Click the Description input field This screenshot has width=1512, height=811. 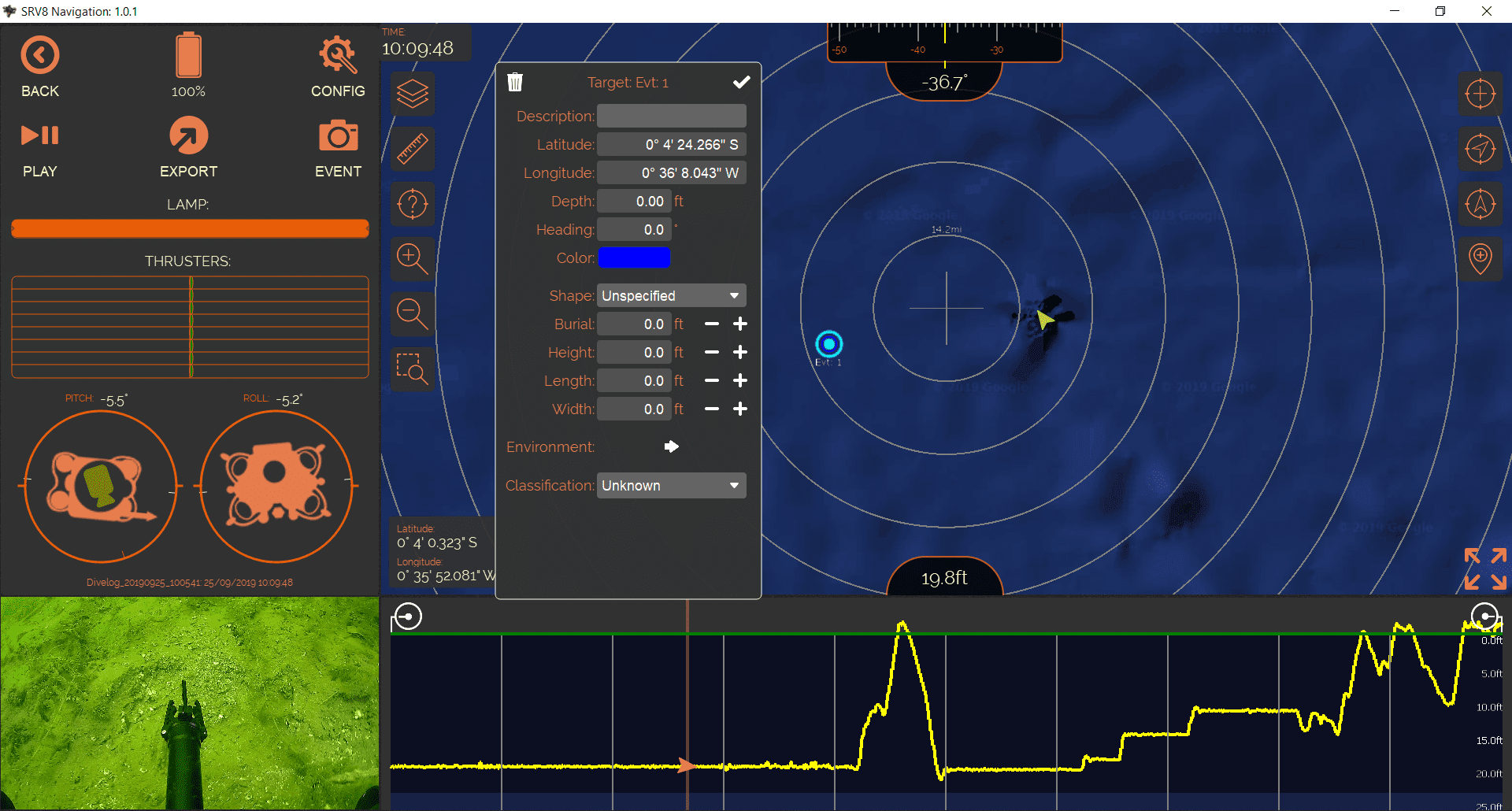671,116
